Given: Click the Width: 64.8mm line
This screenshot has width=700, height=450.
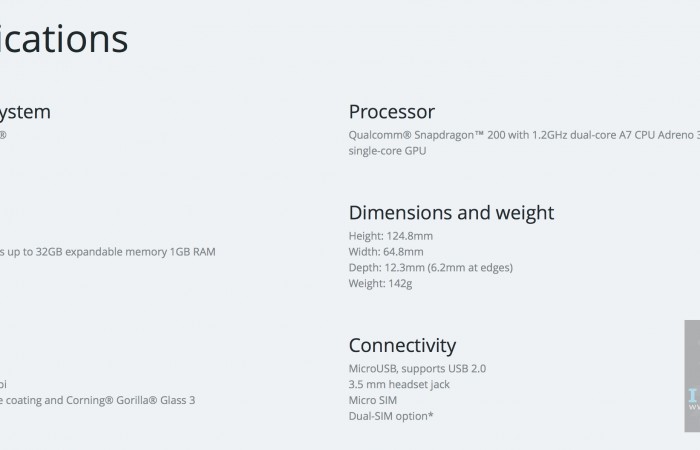Looking at the screenshot, I should pyautogui.click(x=385, y=252).
